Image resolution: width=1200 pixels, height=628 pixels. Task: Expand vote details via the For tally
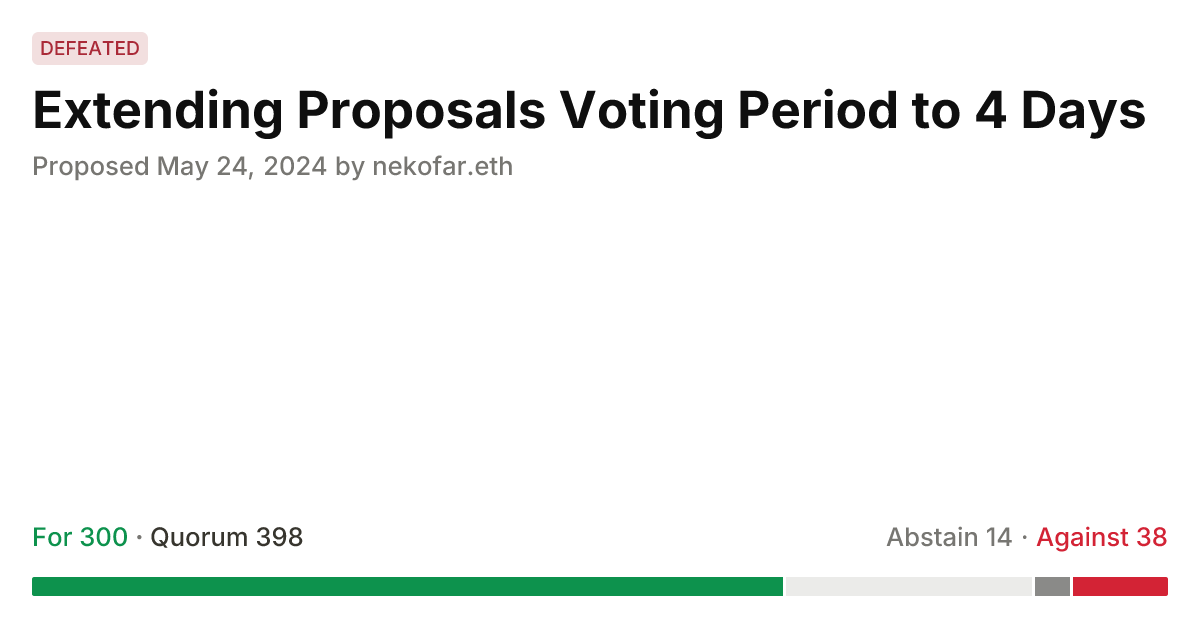79,537
